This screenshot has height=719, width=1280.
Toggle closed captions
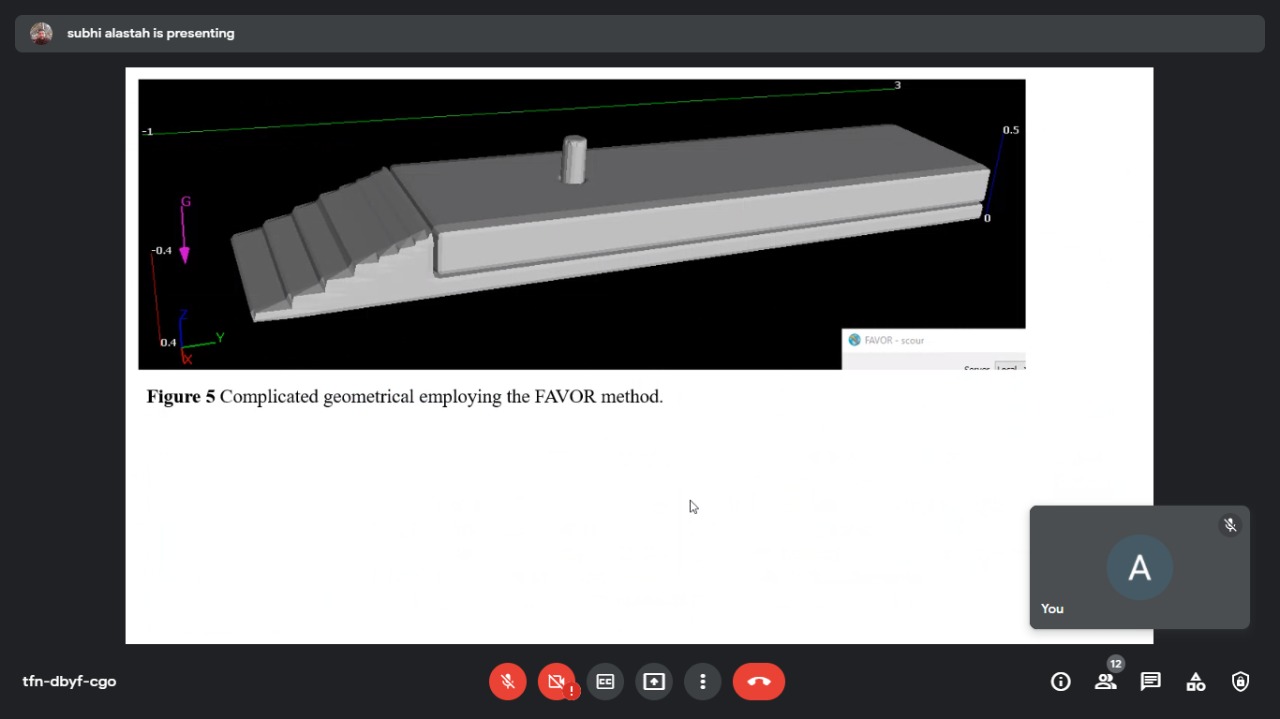[x=605, y=681]
